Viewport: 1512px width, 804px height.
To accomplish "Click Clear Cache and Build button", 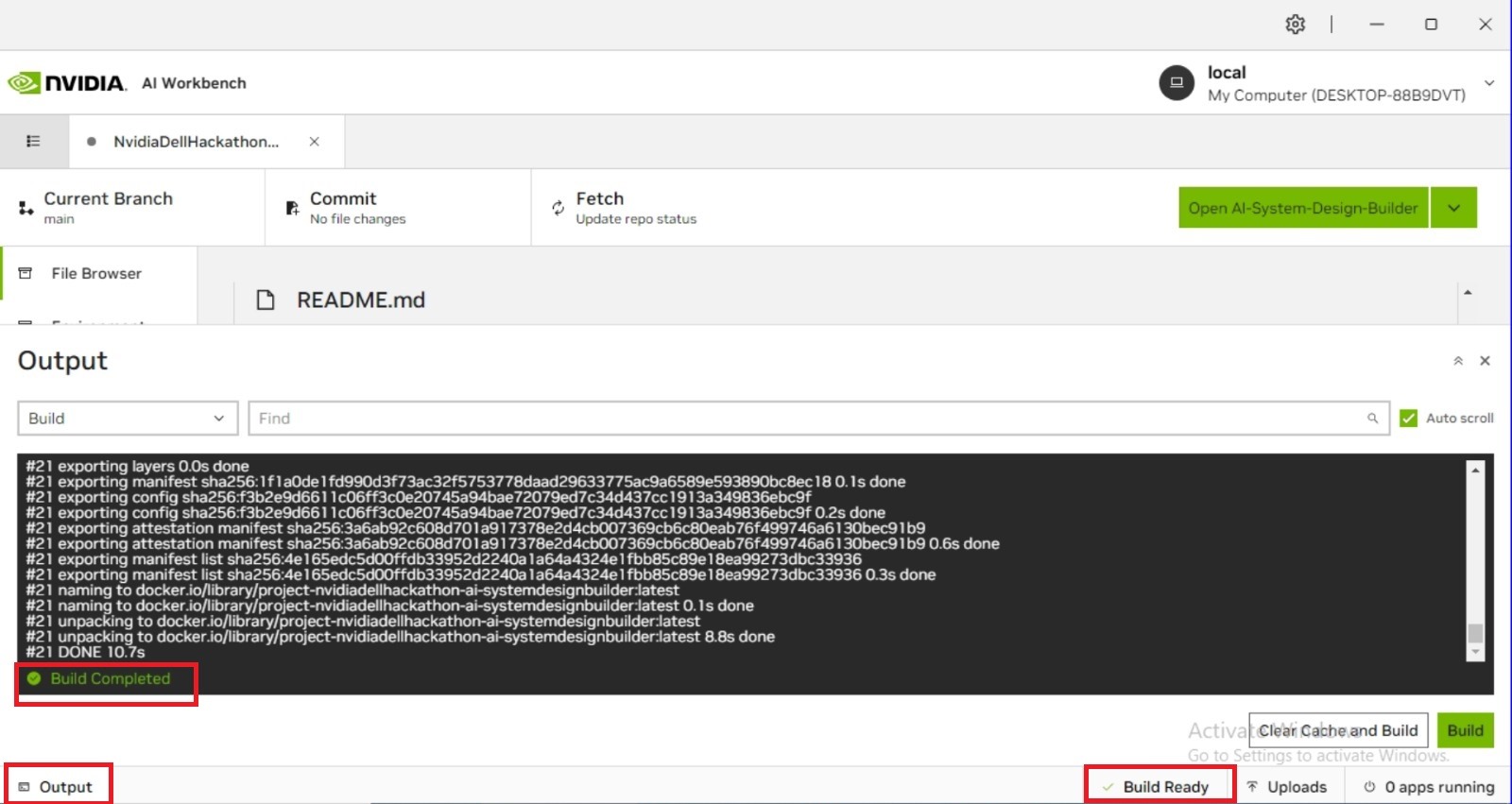I will click(1338, 730).
